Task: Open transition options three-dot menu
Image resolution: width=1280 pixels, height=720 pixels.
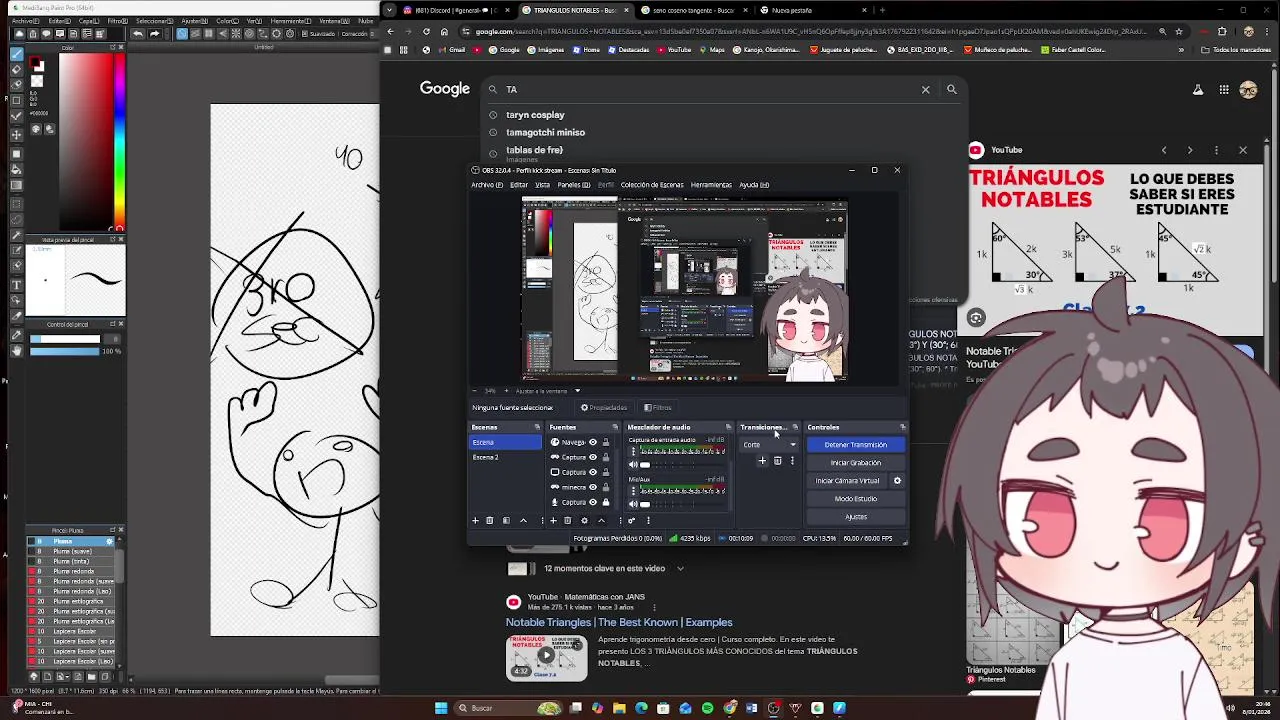Action: pos(792,461)
